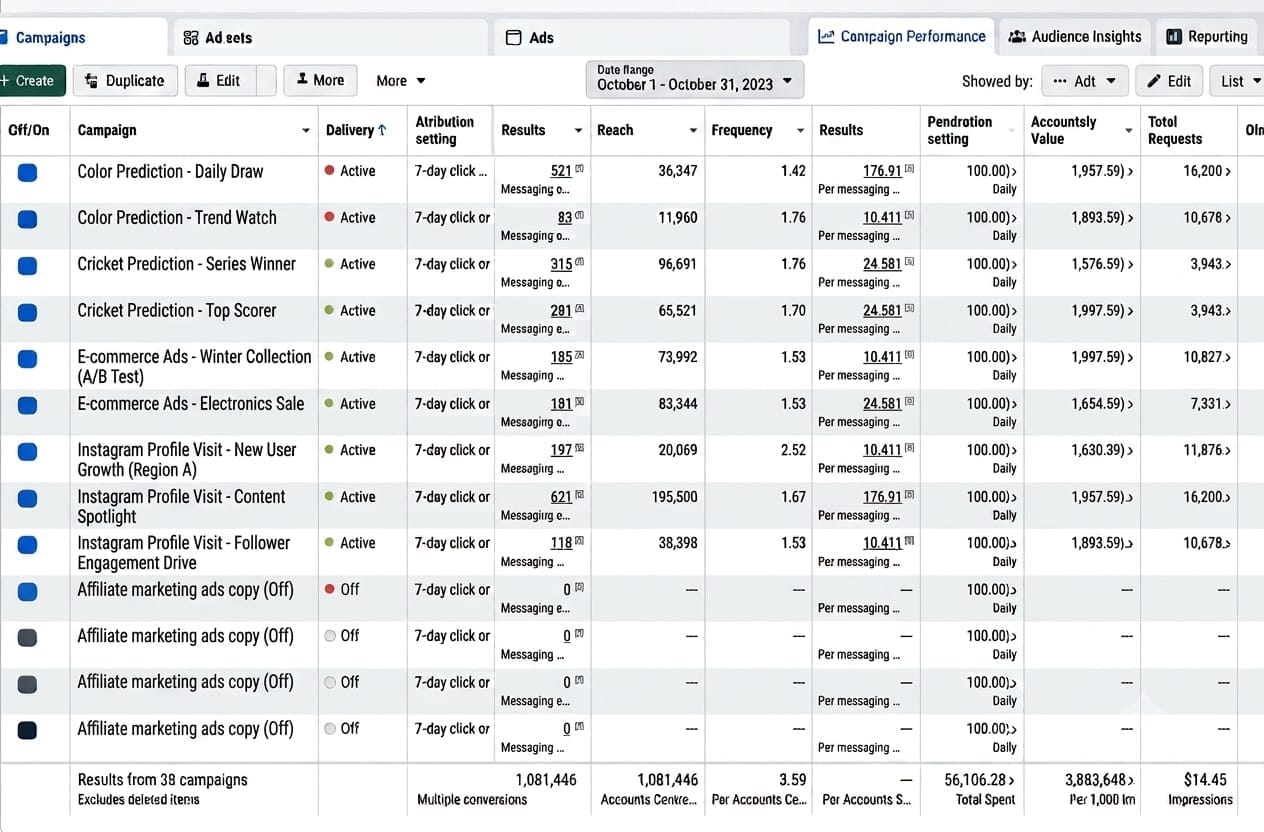Click Total Requests 7,331 in Electronics Sale row
This screenshot has height=832, width=1264.
coord(1210,404)
